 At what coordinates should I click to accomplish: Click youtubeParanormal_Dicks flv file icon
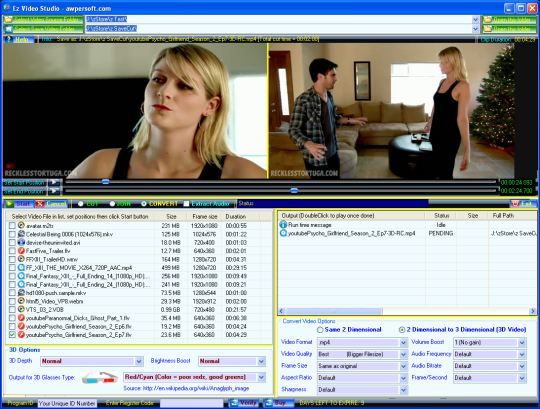21,318
